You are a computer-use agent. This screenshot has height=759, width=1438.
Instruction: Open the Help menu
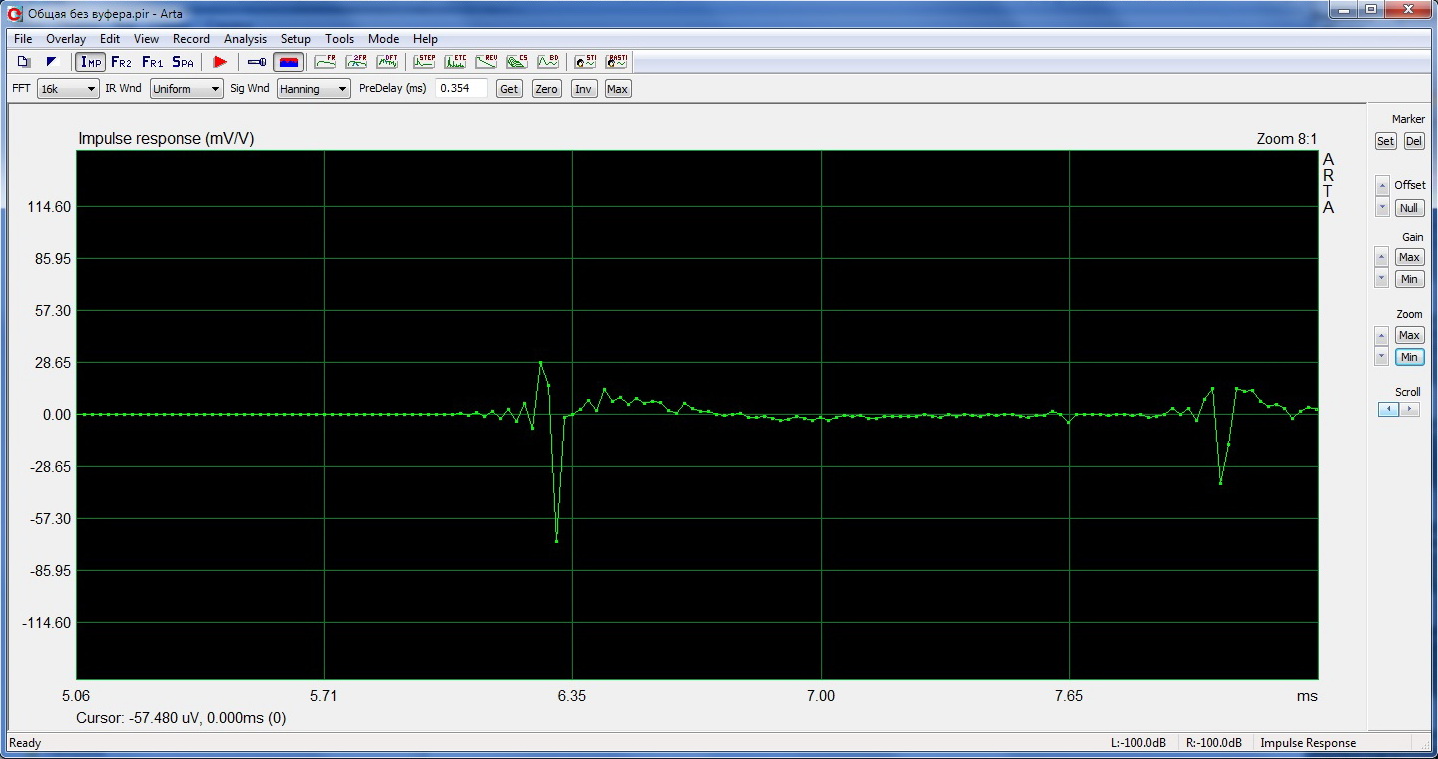tap(425, 39)
